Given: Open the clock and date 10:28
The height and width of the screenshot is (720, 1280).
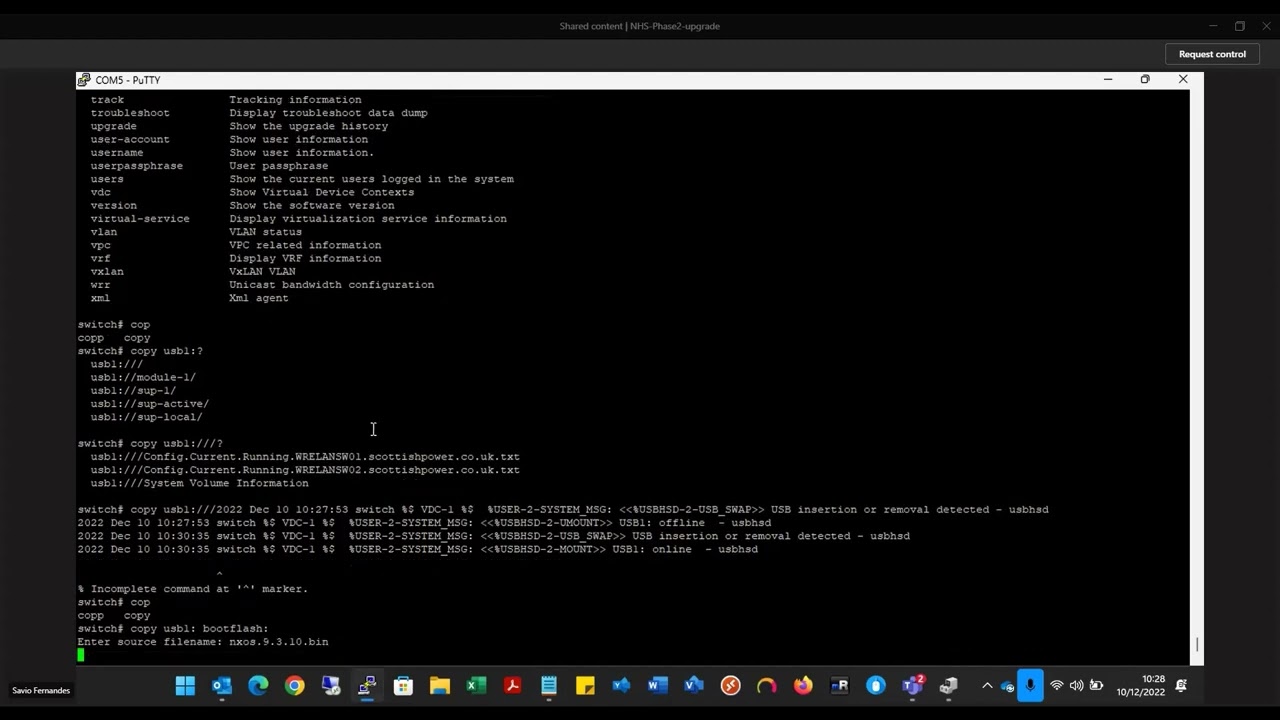Looking at the screenshot, I should [1141, 685].
